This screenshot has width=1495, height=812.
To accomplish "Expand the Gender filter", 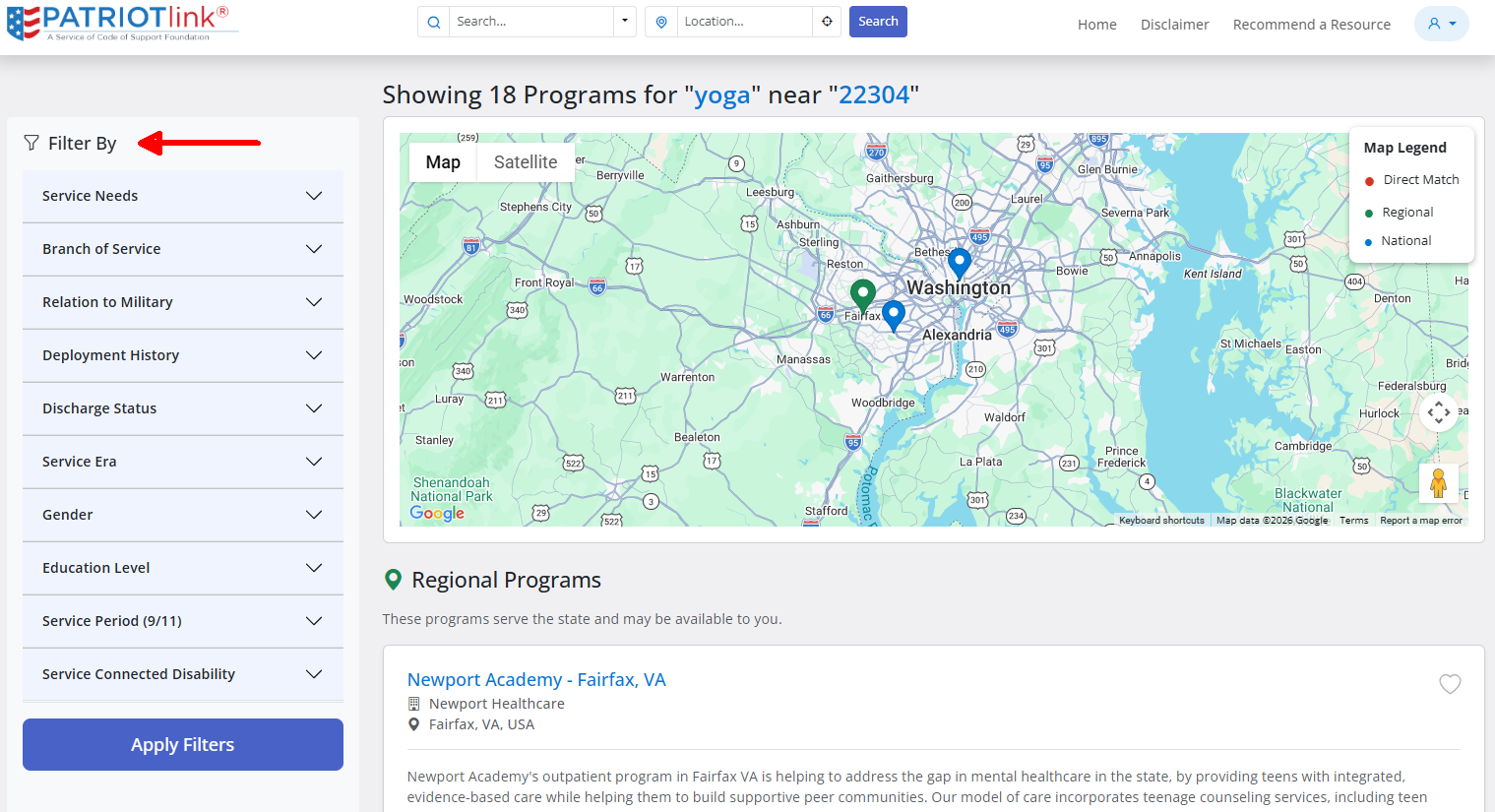I will (183, 515).
